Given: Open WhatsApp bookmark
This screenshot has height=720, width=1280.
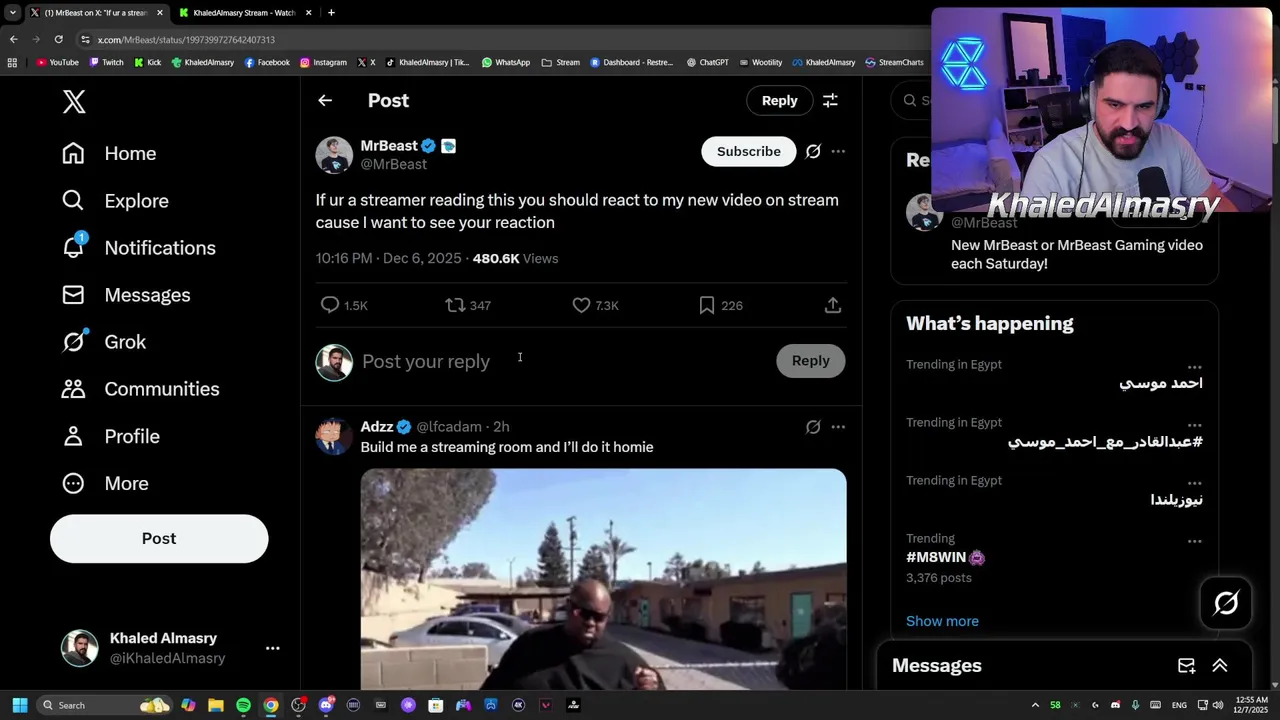Looking at the screenshot, I should coord(506,62).
